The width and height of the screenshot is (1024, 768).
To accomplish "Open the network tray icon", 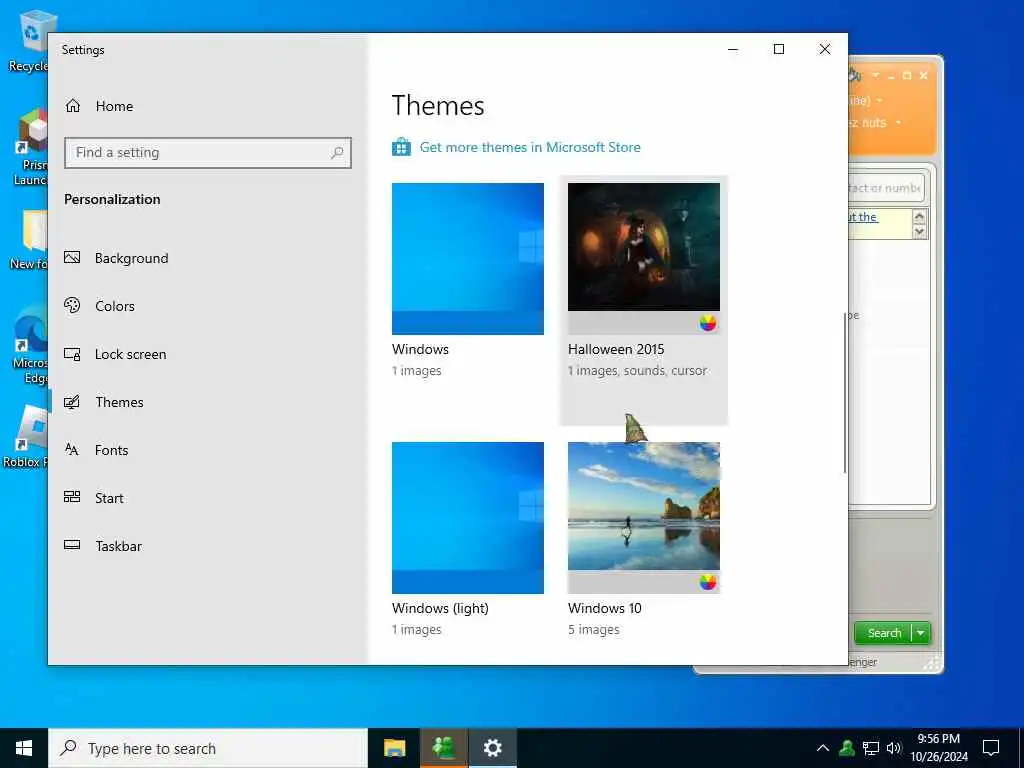I will point(871,748).
